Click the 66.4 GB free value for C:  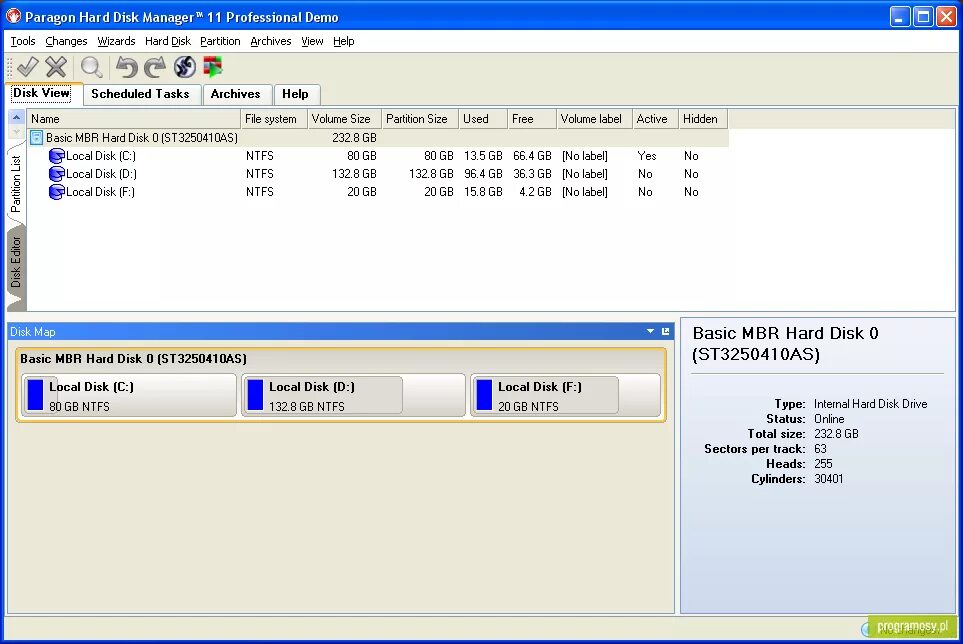(x=532, y=156)
